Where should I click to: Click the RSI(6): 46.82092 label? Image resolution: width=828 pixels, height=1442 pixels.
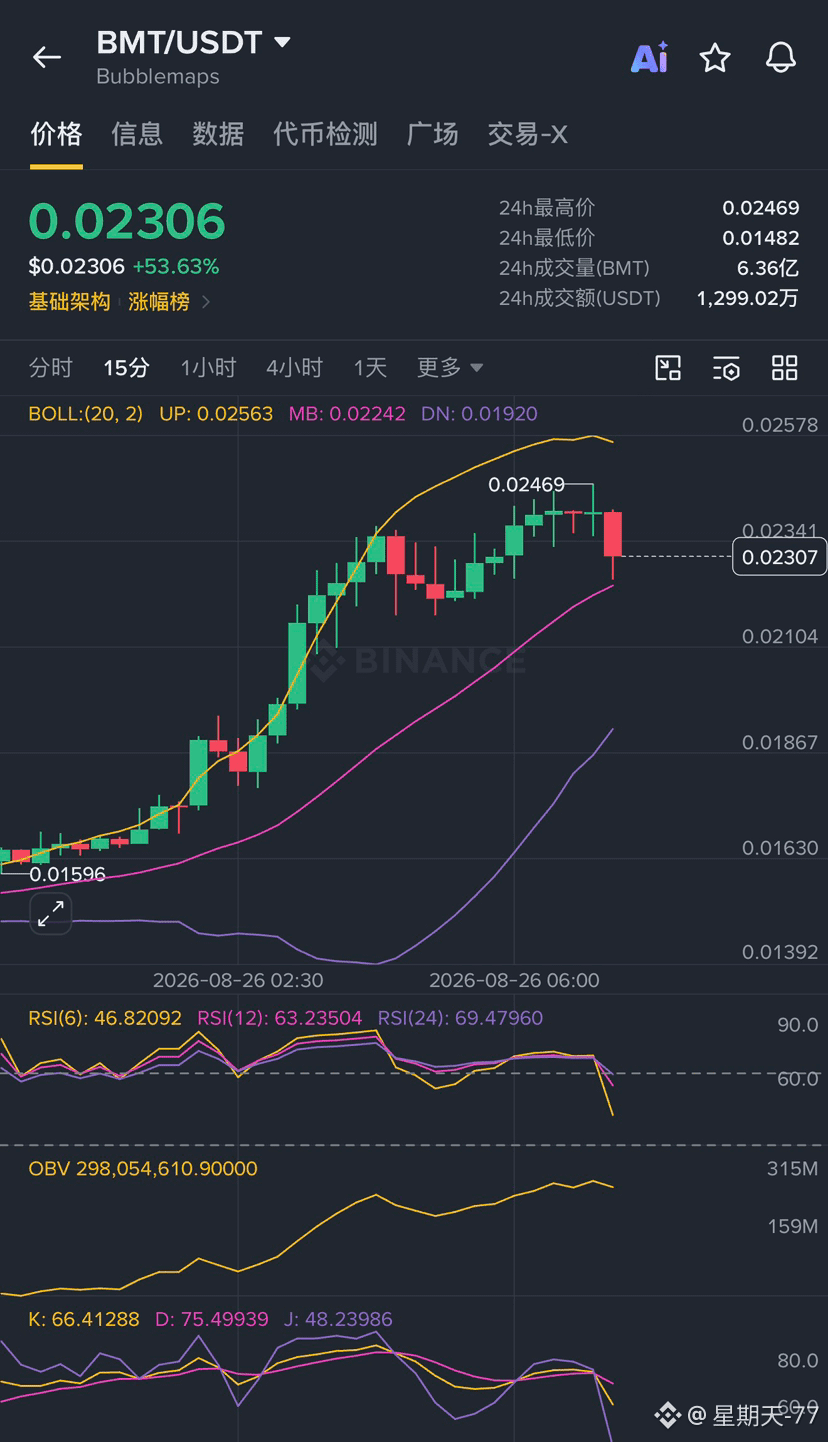tap(105, 1018)
